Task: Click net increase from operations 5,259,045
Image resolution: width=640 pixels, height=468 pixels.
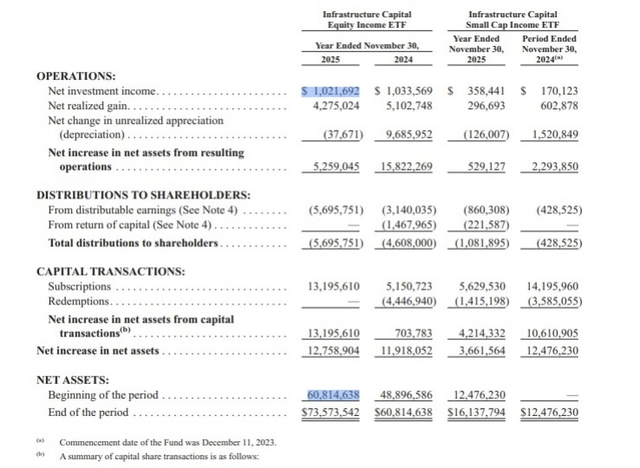Action: (336, 167)
